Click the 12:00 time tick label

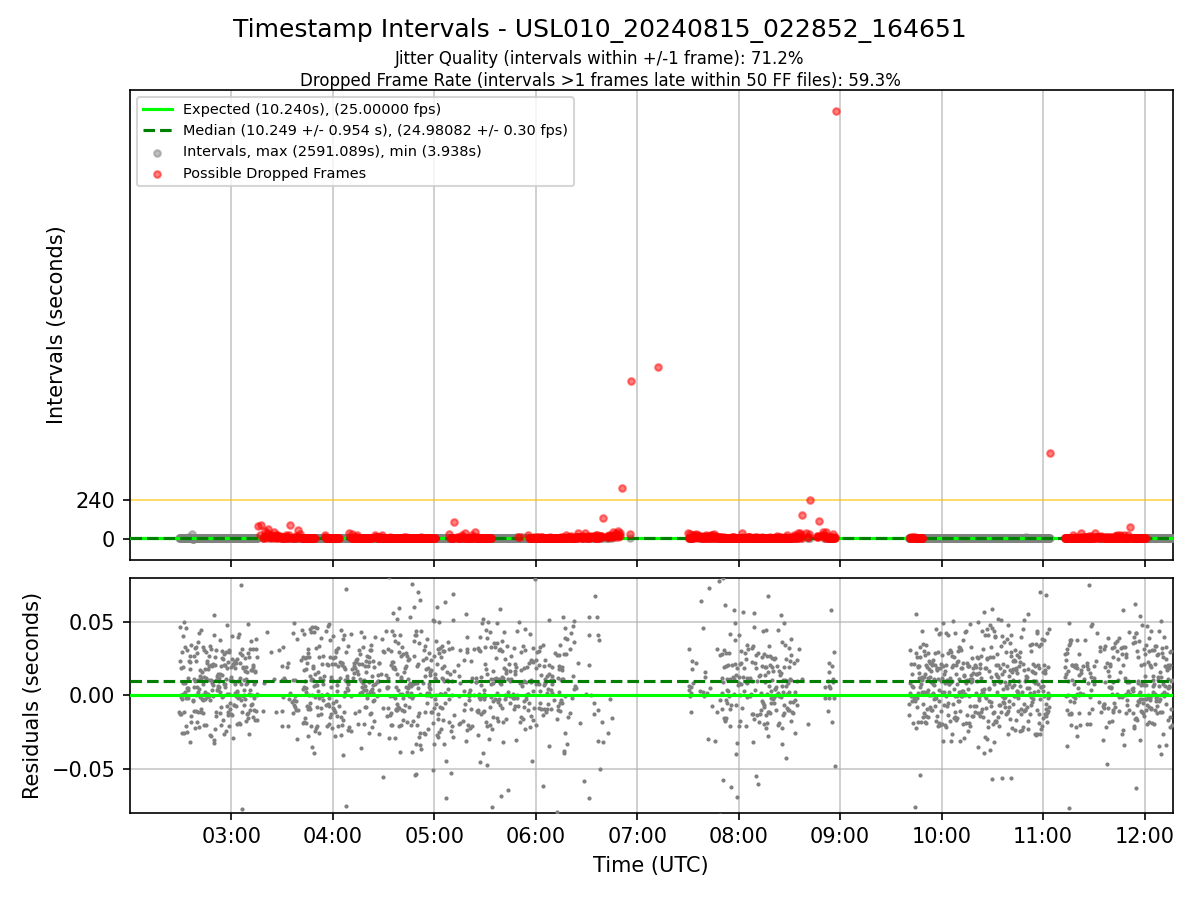(x=1145, y=836)
